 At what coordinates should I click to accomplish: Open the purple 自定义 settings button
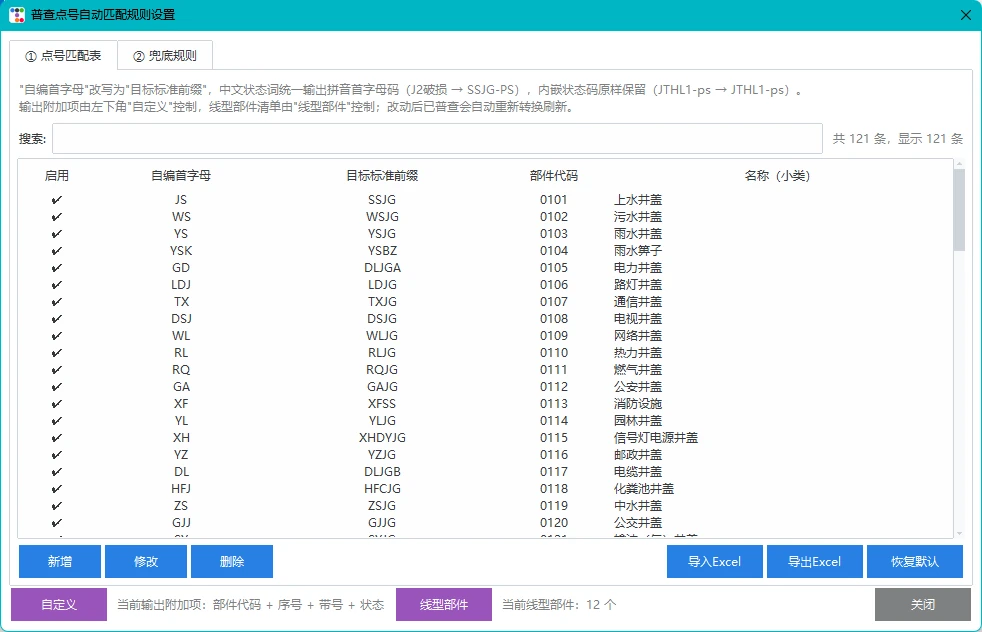tap(59, 604)
